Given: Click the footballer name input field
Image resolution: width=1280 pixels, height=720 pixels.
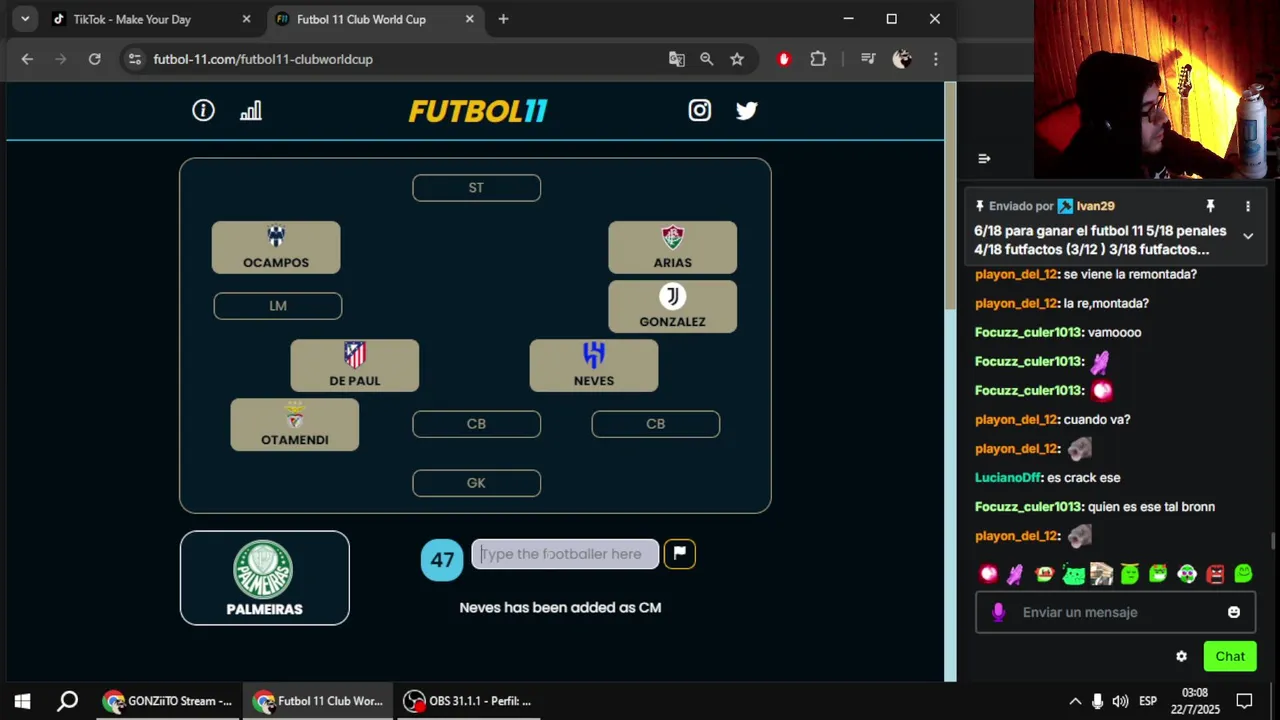Looking at the screenshot, I should click(x=565, y=554).
